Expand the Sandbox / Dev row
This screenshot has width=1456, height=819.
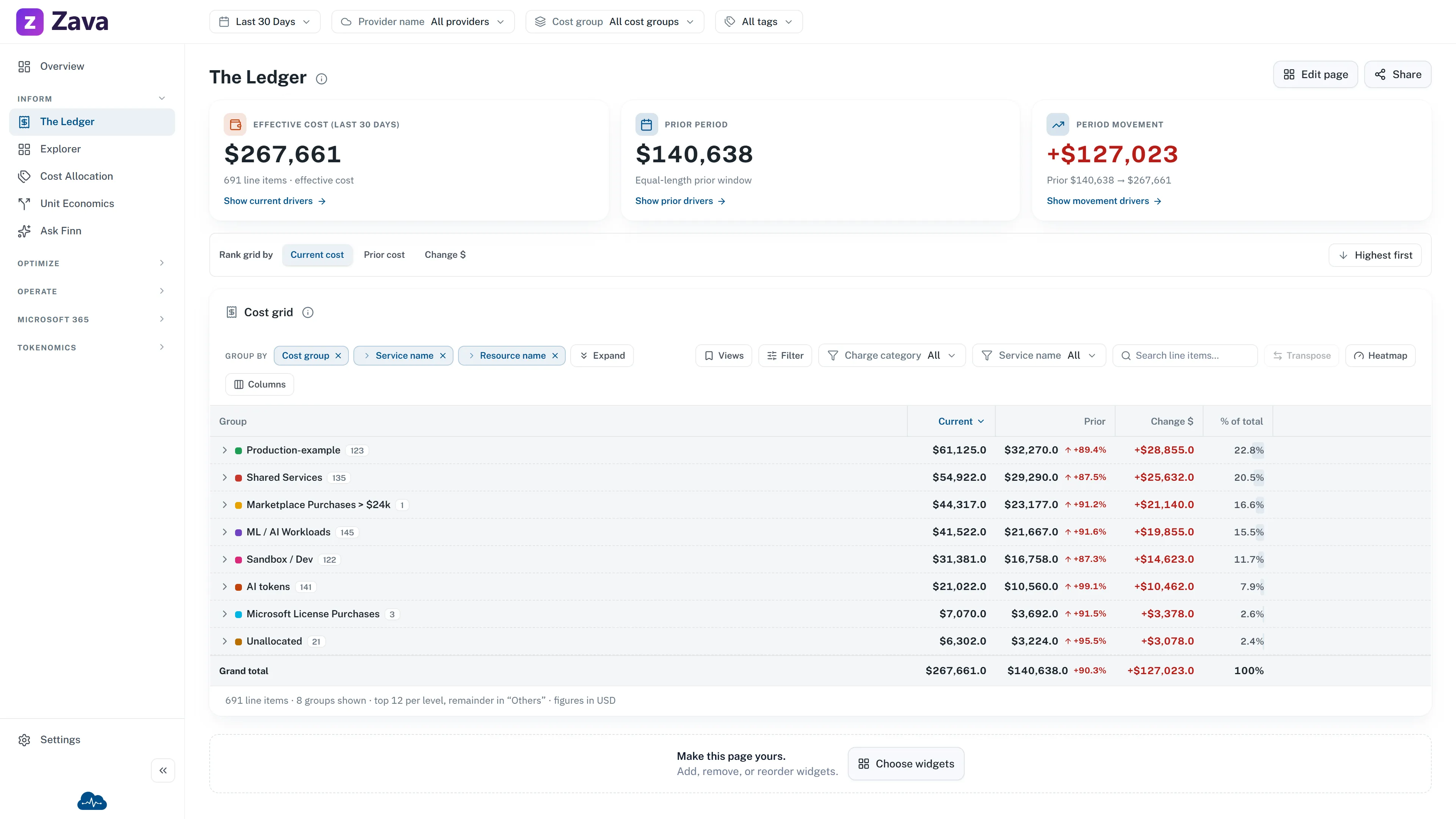coord(224,560)
